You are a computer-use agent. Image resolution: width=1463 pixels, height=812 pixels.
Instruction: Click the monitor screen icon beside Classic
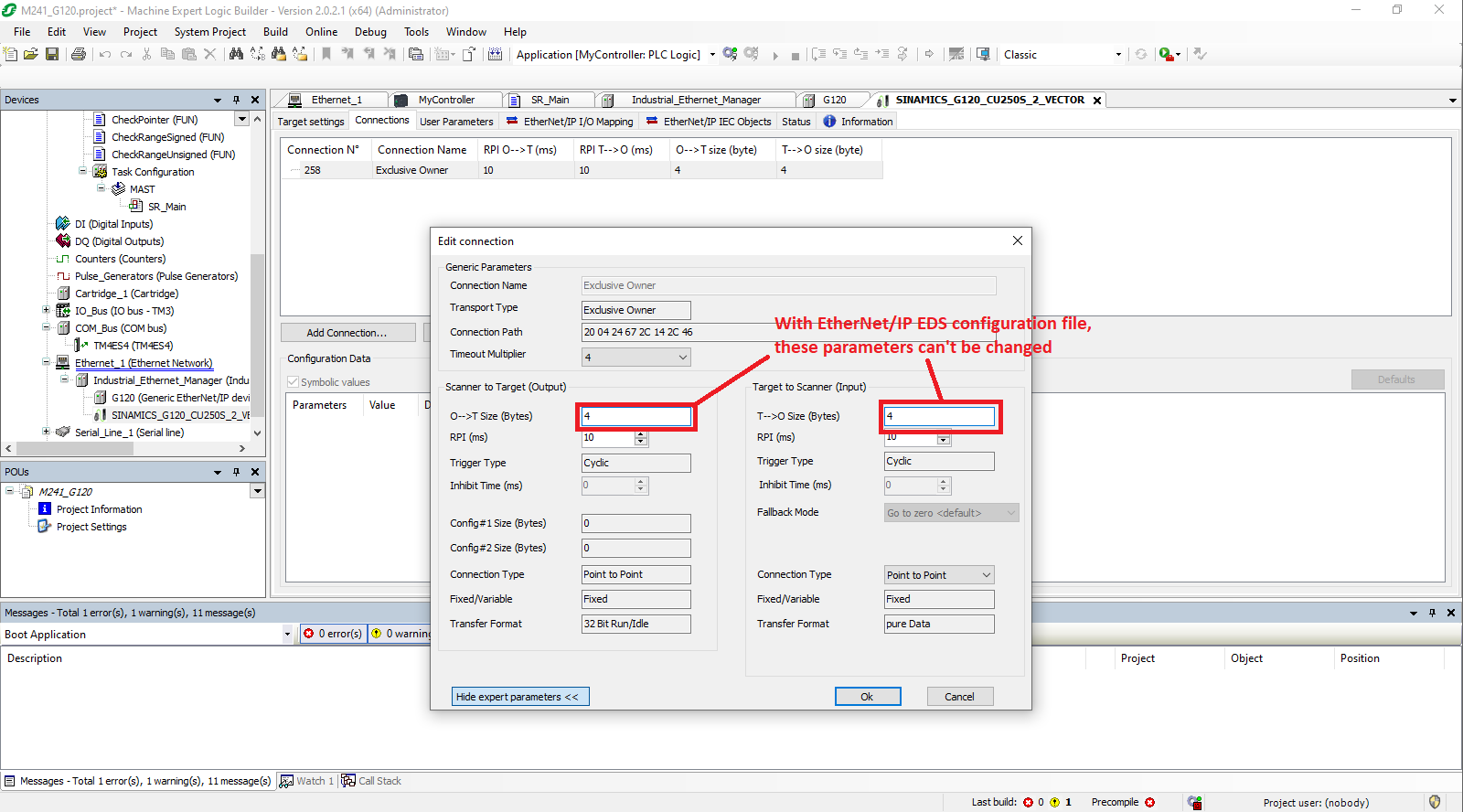point(983,55)
